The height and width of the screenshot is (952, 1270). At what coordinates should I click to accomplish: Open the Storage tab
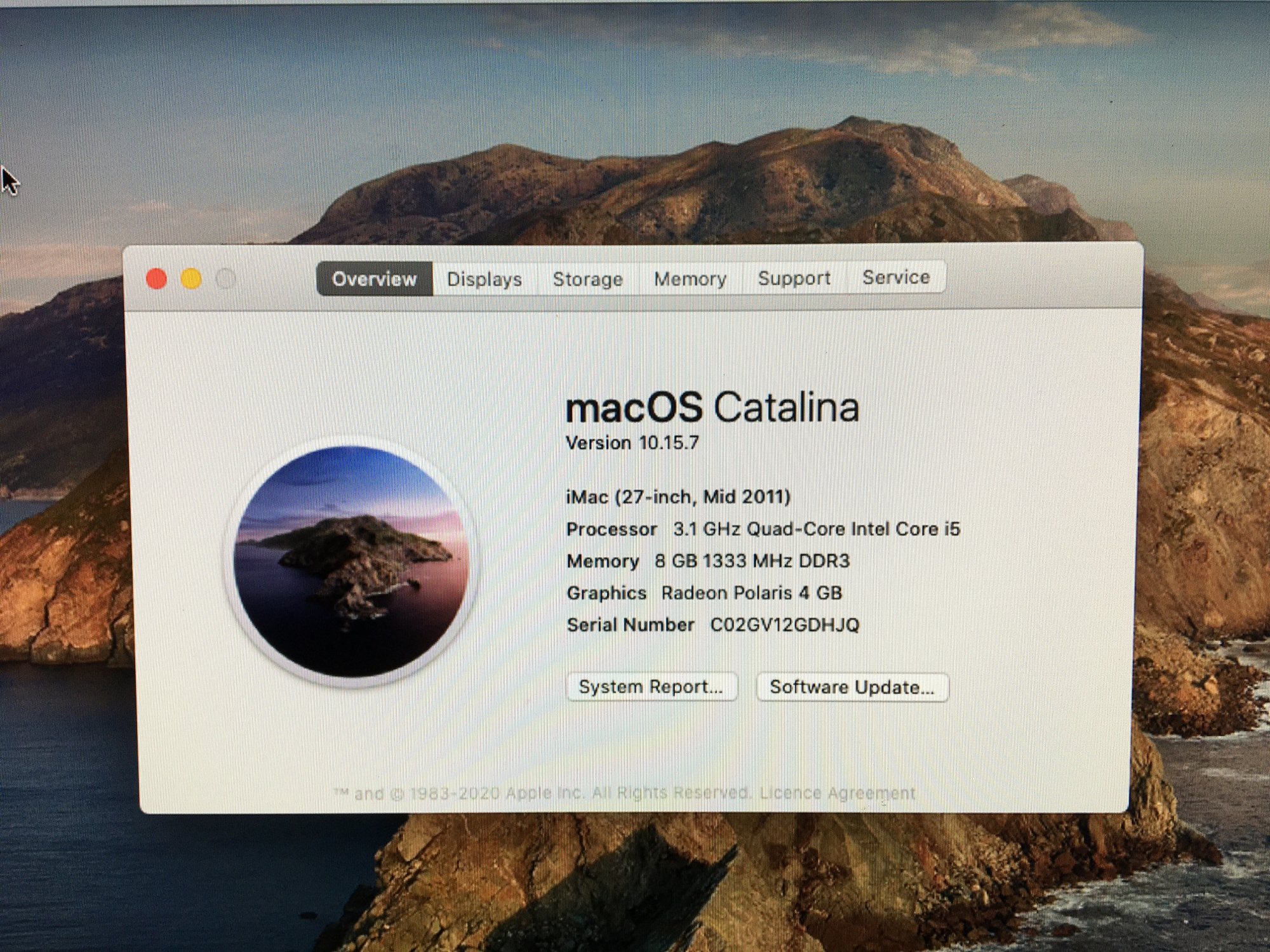(x=587, y=279)
